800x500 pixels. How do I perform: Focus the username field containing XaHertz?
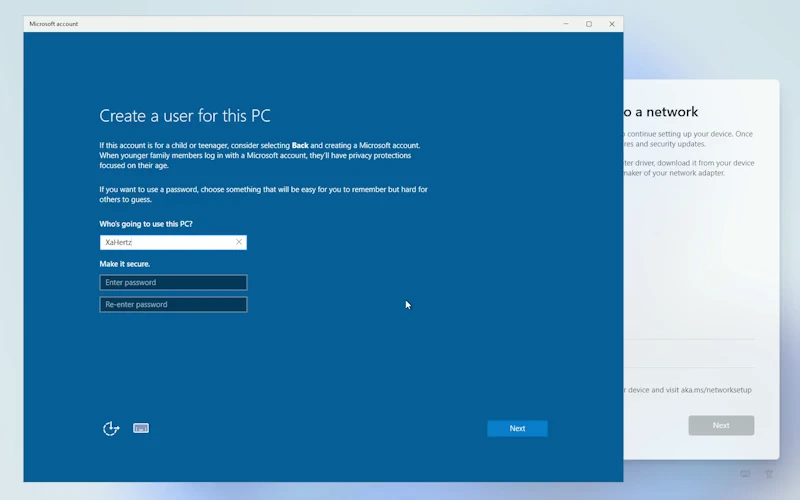(165, 242)
